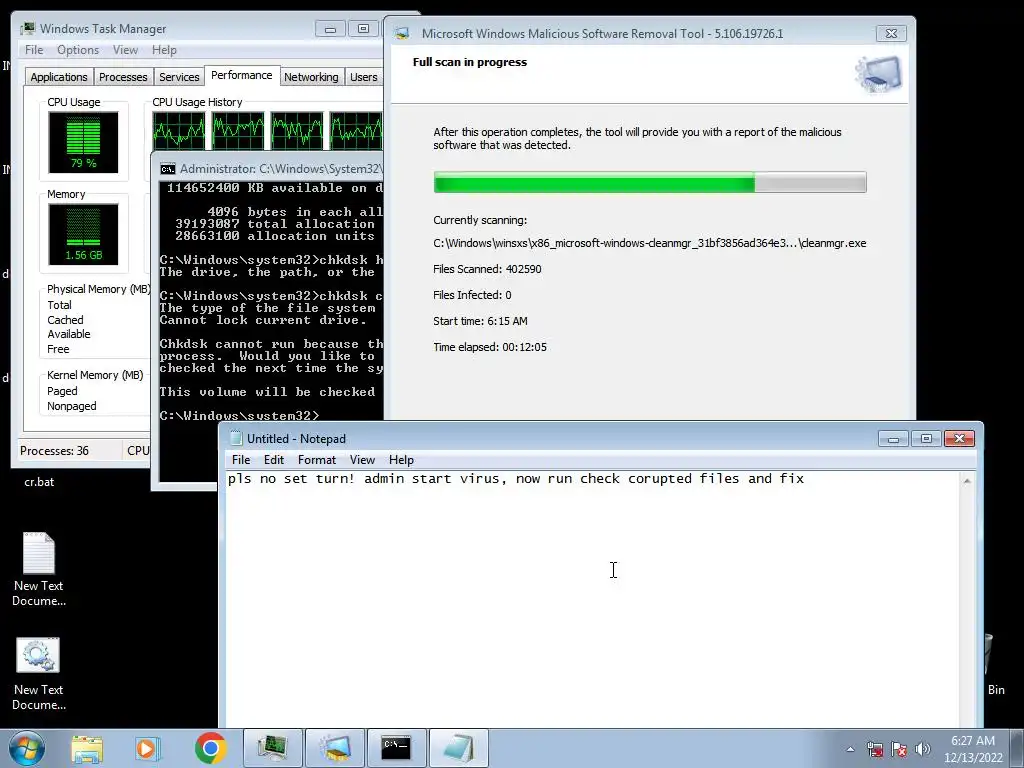This screenshot has height=768, width=1024.
Task: Open the View menu in Task Manager
Action: [x=125, y=50]
